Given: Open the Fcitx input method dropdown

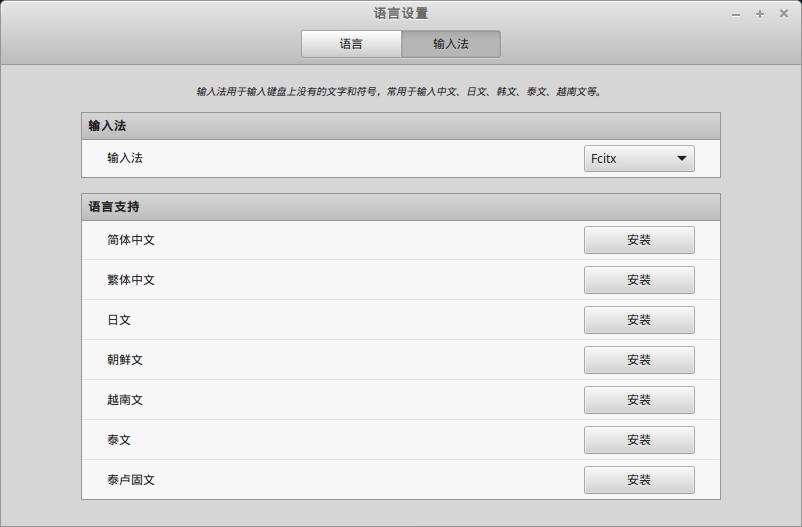Looking at the screenshot, I should pyautogui.click(x=639, y=158).
